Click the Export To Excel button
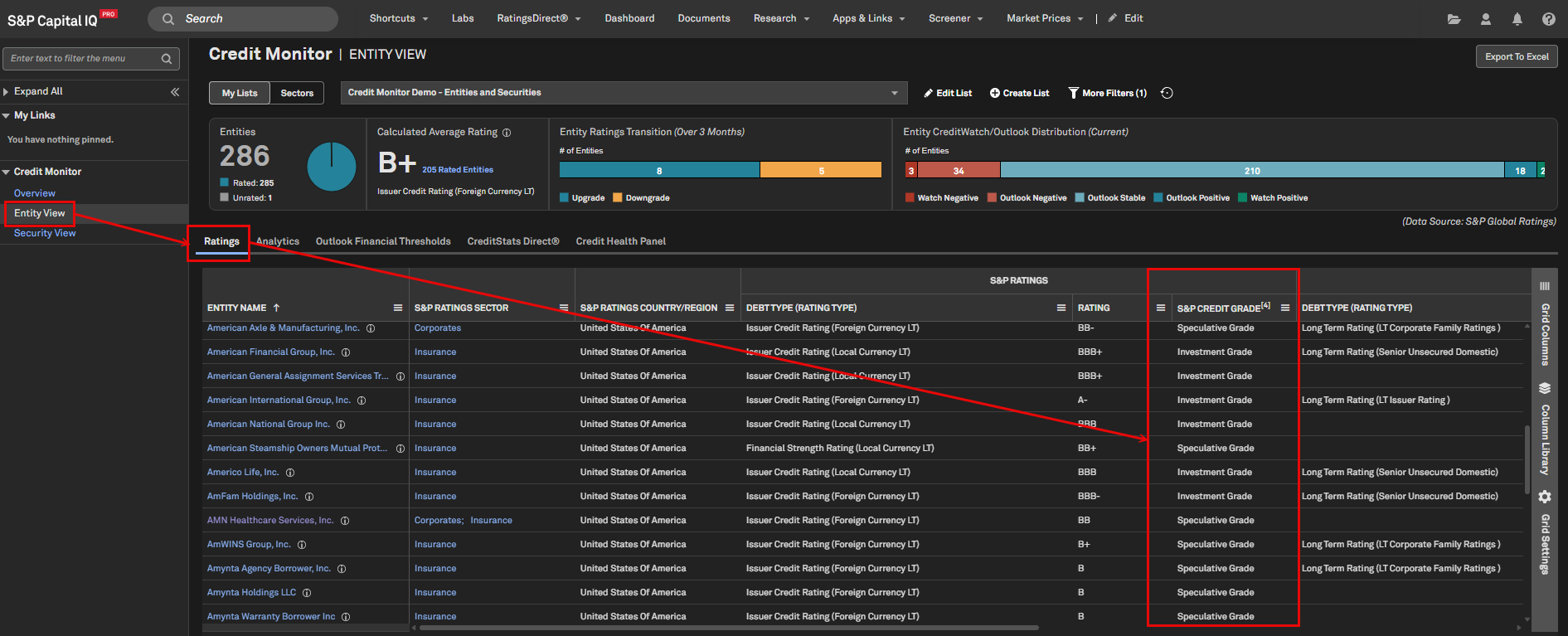1568x636 pixels. 1516,56
